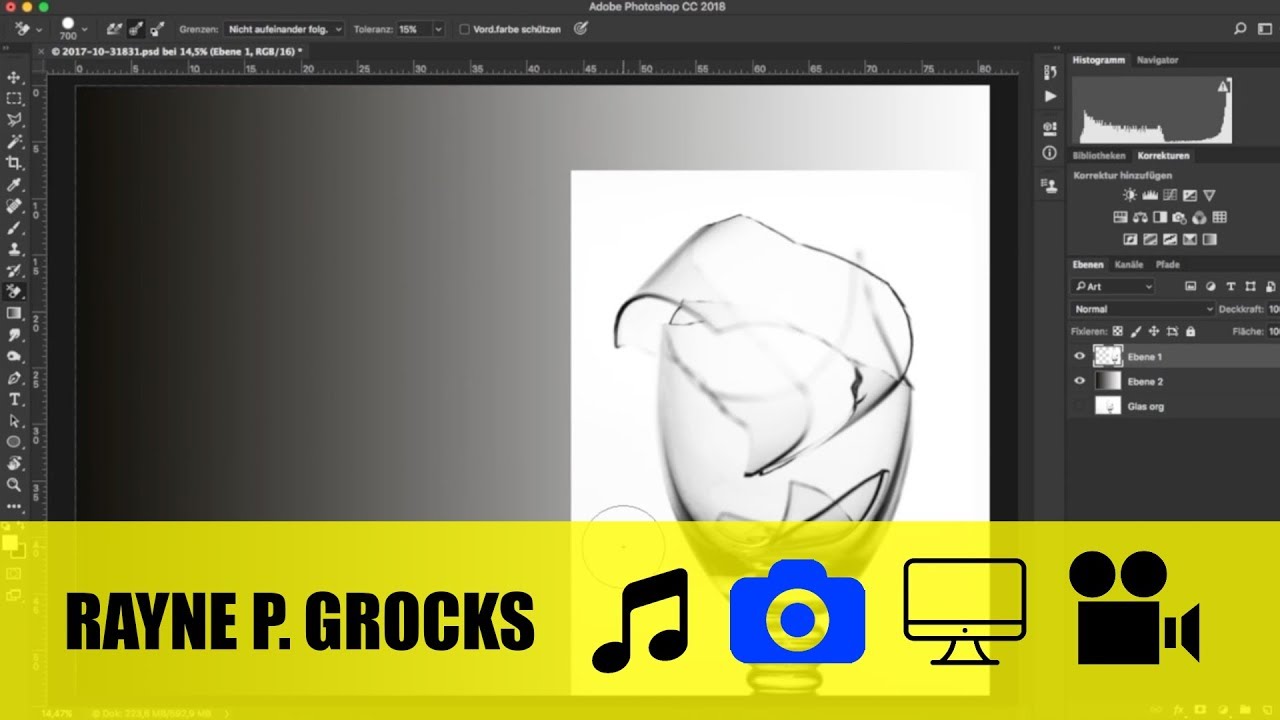Select the Path Selection tool
Screen dimensions: 1280x720
[14, 421]
